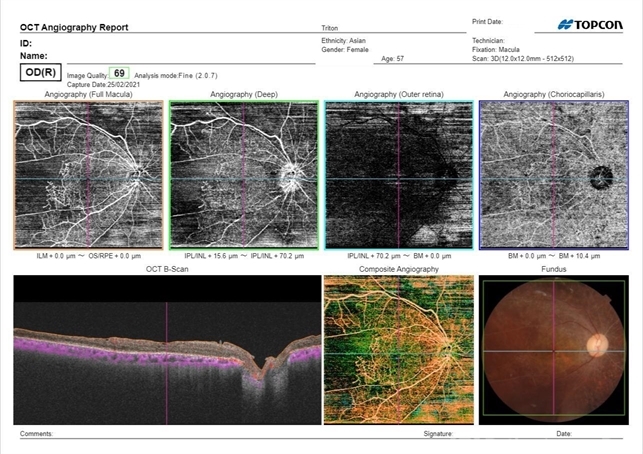Image resolution: width=643 pixels, height=454 pixels.
Task: Select the Angiography (Choriocapillaris) image
Action: tap(553, 176)
